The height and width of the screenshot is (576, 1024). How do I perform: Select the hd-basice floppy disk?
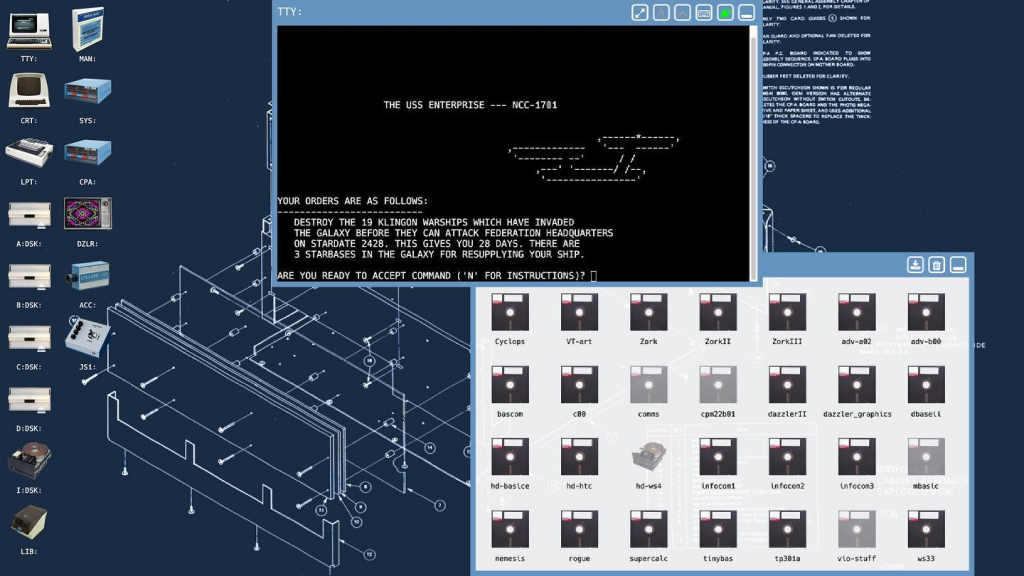pyautogui.click(x=510, y=457)
